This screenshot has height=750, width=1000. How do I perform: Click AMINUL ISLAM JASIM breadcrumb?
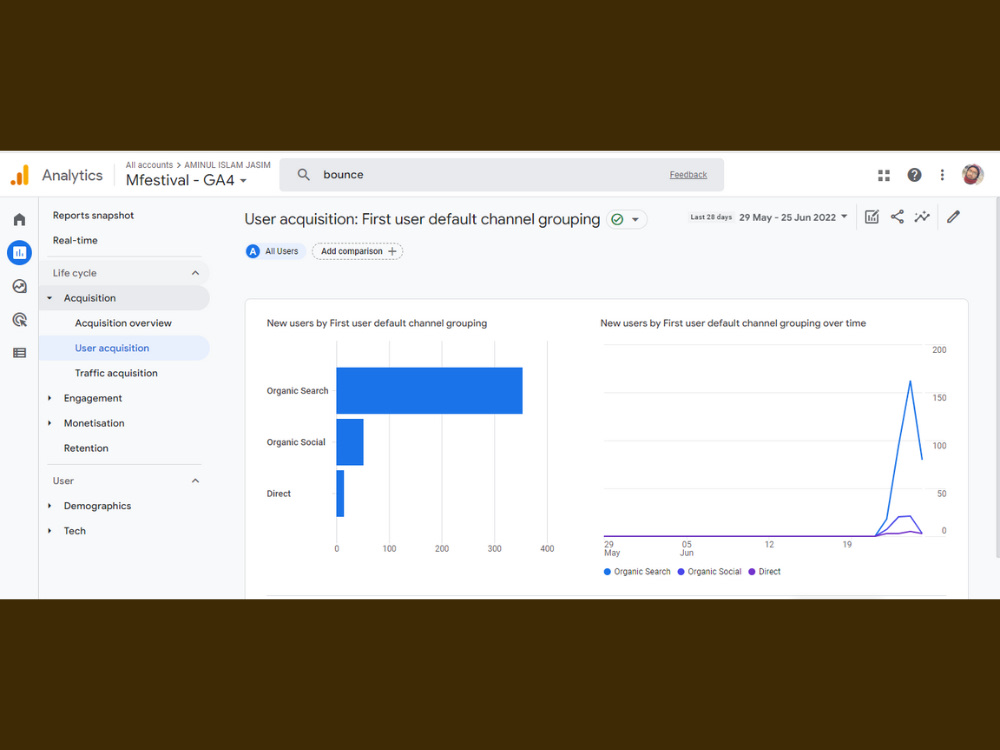(227, 165)
